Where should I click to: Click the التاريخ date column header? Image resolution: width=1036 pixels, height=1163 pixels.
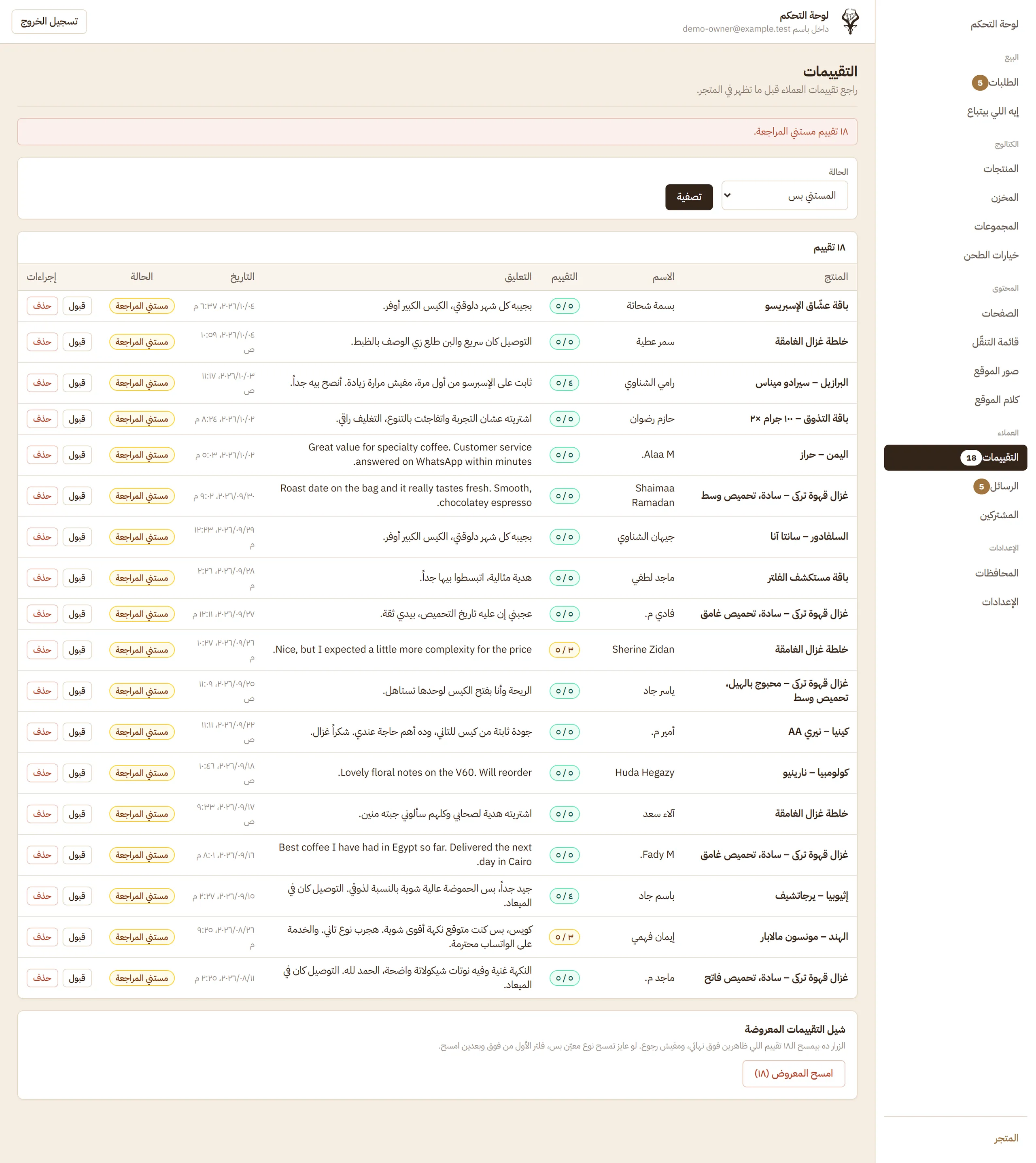tap(242, 276)
